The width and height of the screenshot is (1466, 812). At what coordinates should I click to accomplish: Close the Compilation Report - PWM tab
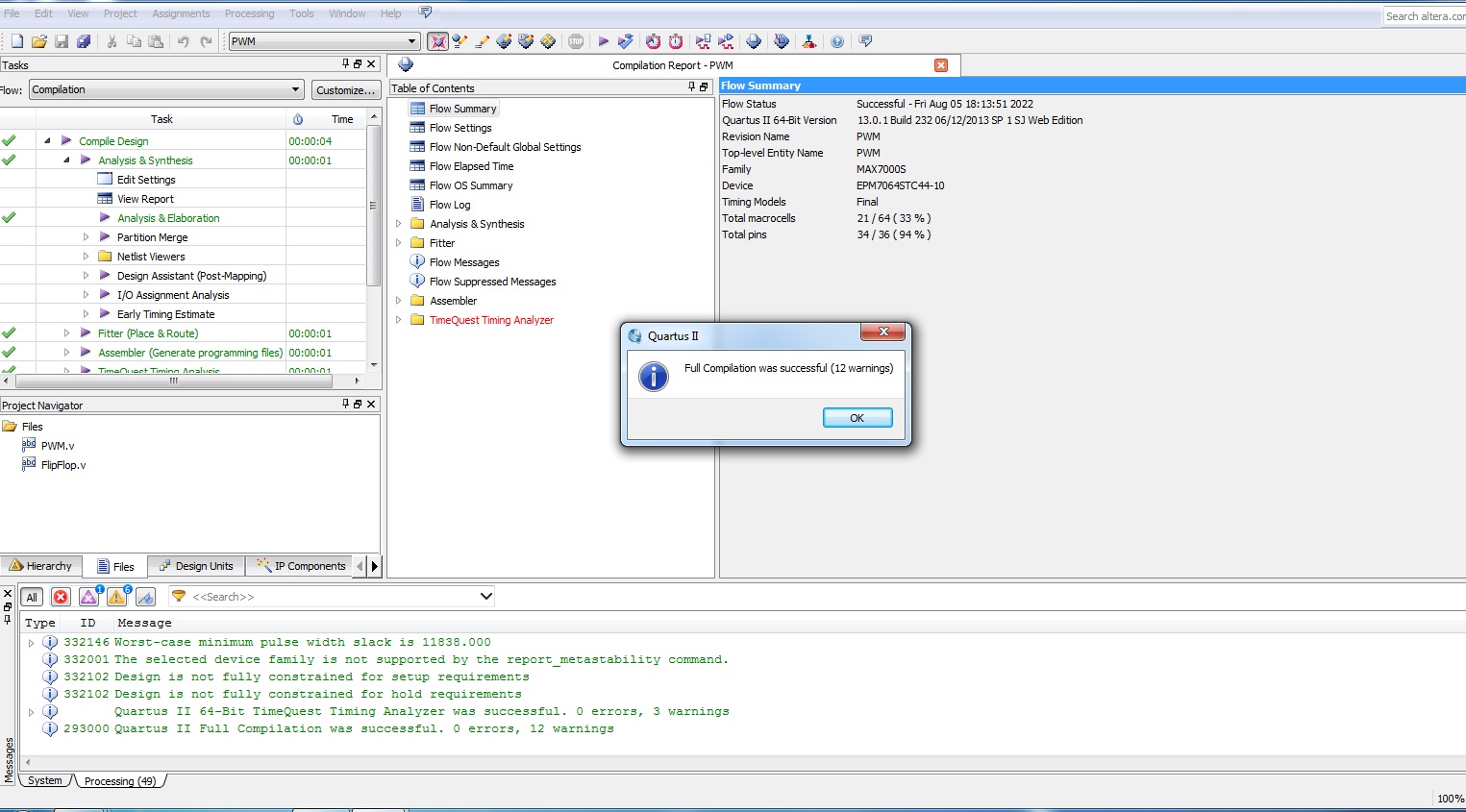(941, 65)
